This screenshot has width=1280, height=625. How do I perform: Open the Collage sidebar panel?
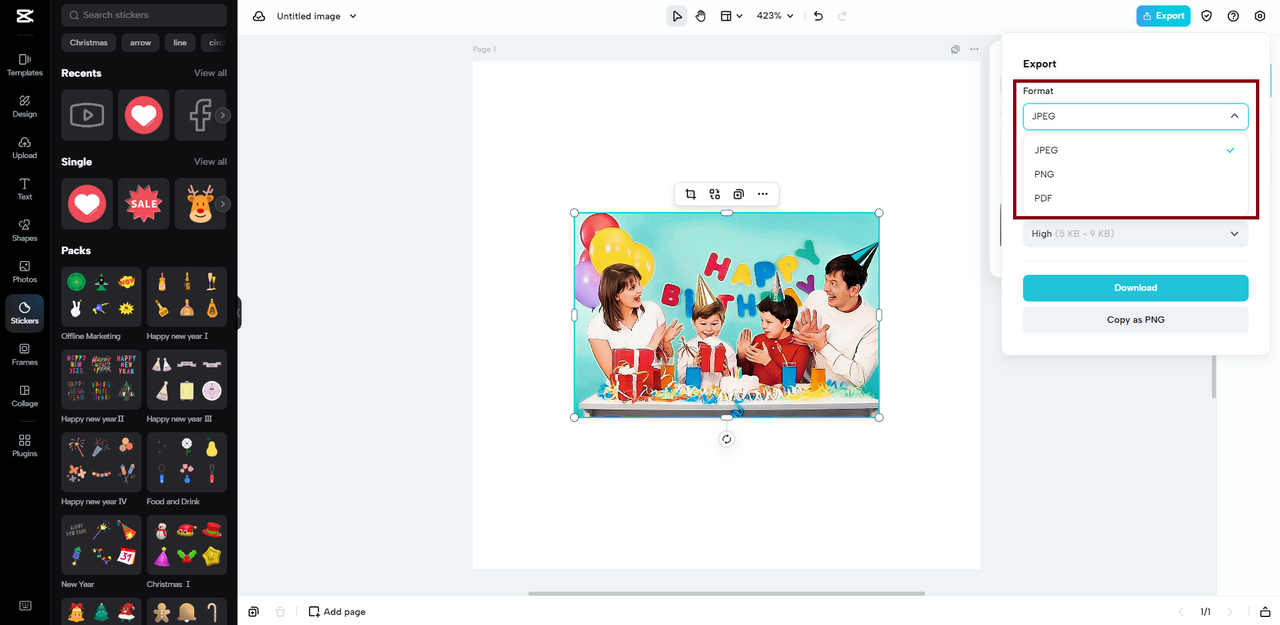point(25,396)
